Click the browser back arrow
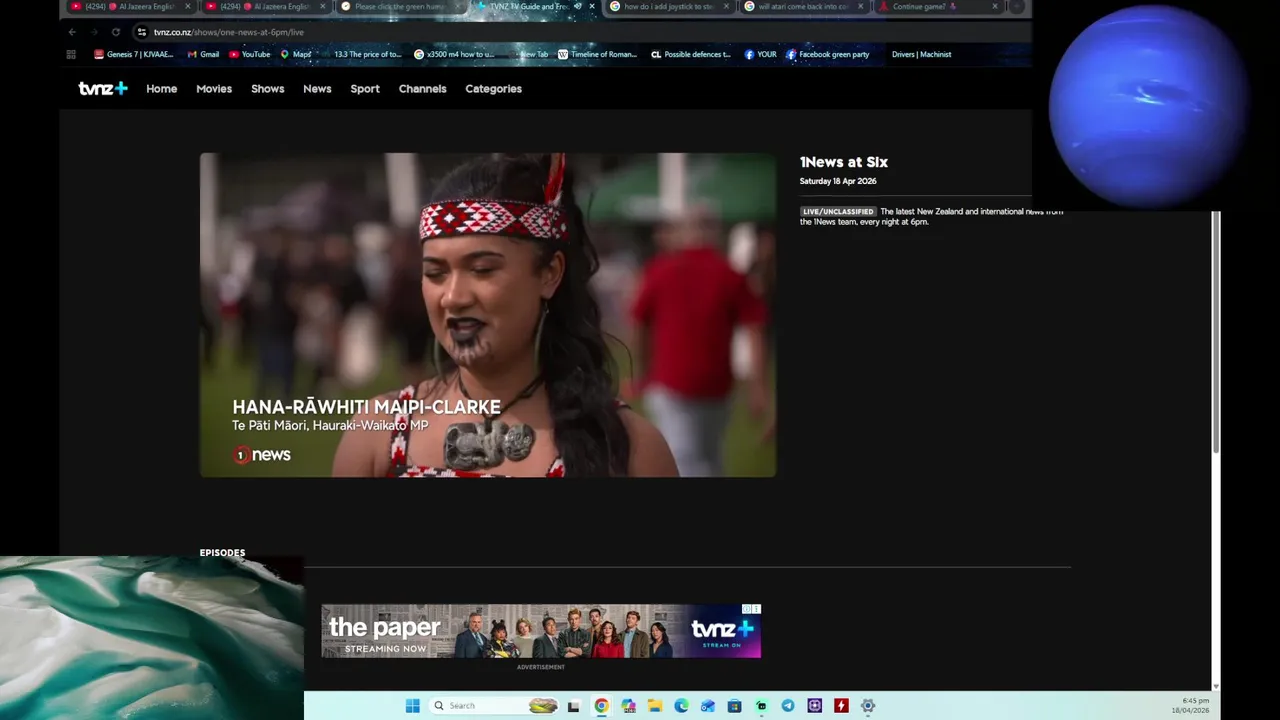The width and height of the screenshot is (1280, 720). click(72, 32)
